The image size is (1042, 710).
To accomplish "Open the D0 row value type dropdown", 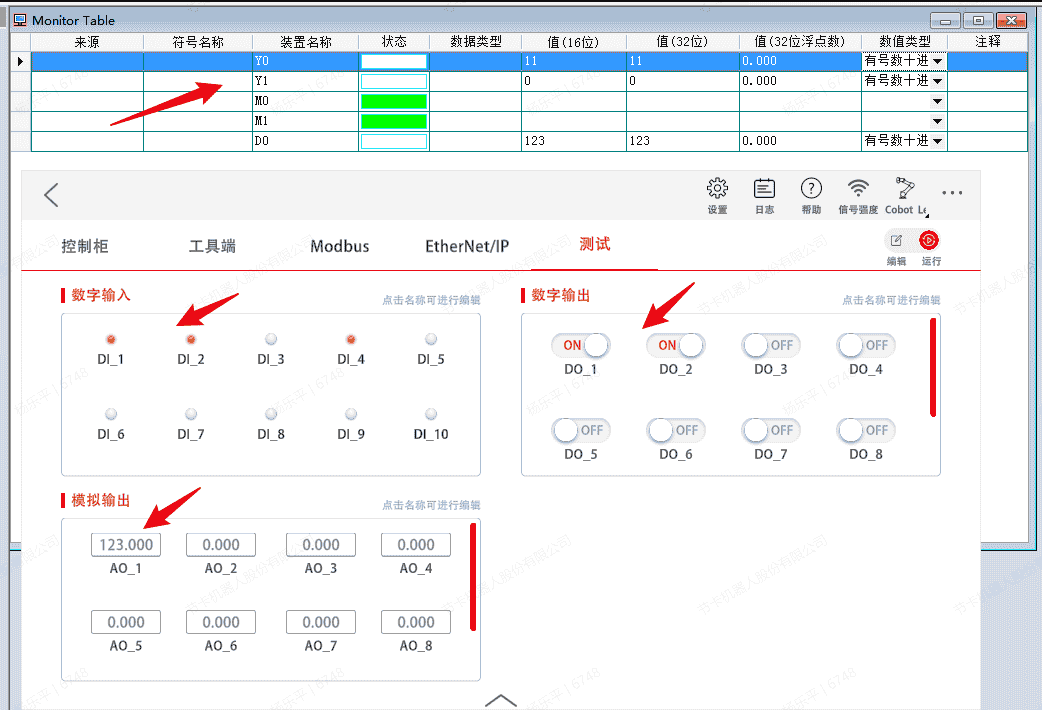I will coord(937,142).
